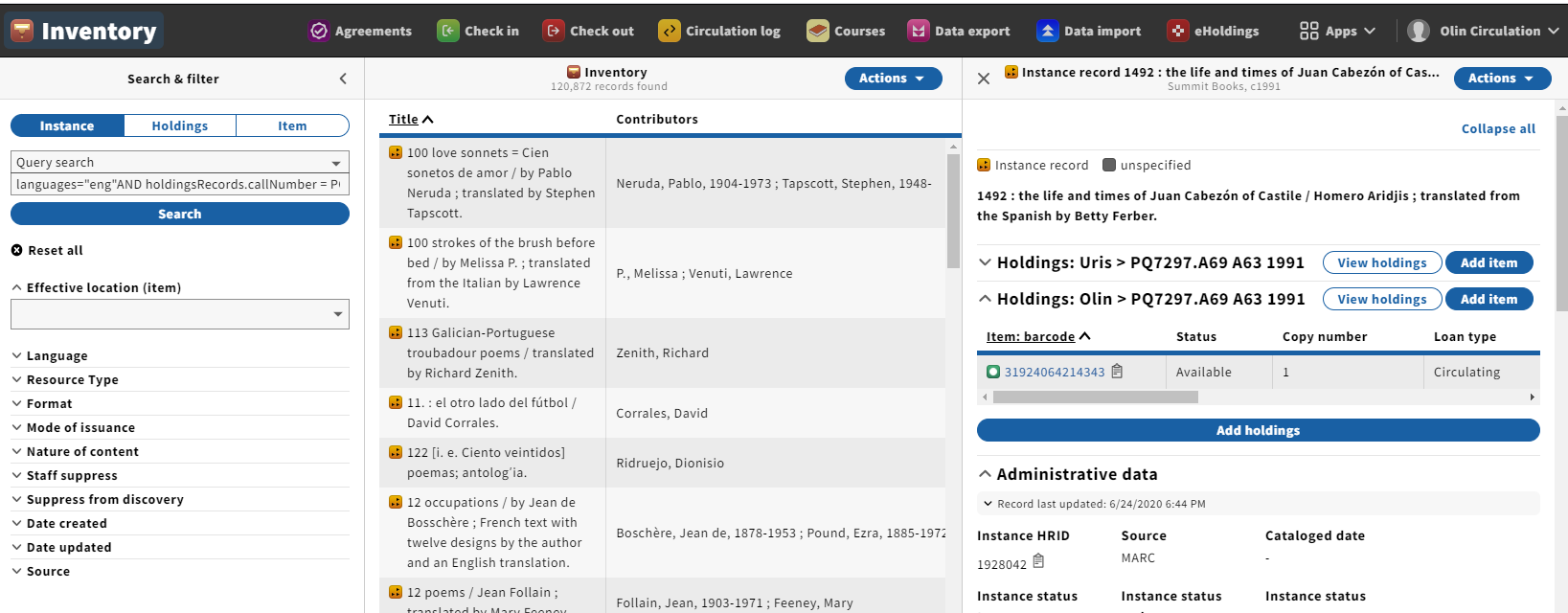Click icon beside 11. el otro lado row

(396, 402)
